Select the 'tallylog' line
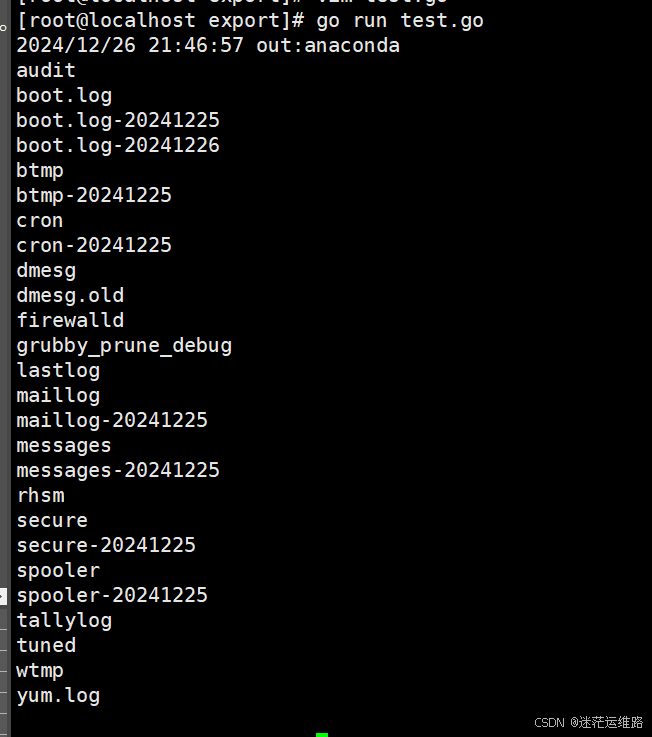The image size is (652, 737). tap(64, 620)
